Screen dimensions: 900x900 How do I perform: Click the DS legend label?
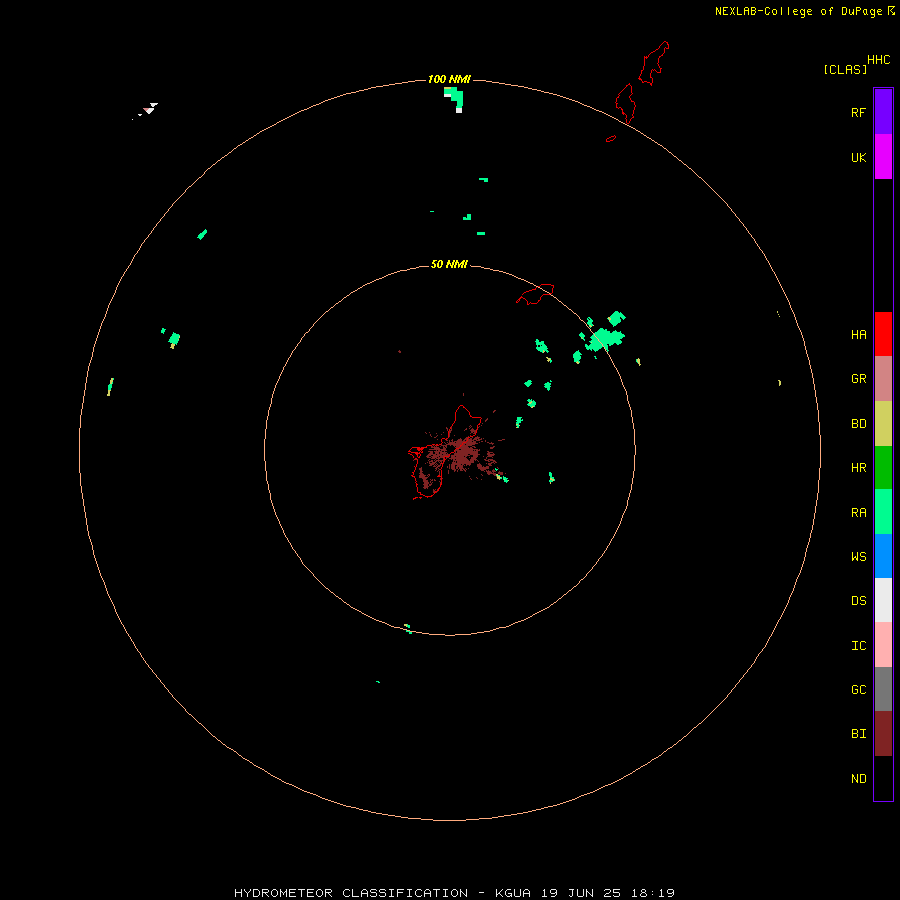point(858,600)
